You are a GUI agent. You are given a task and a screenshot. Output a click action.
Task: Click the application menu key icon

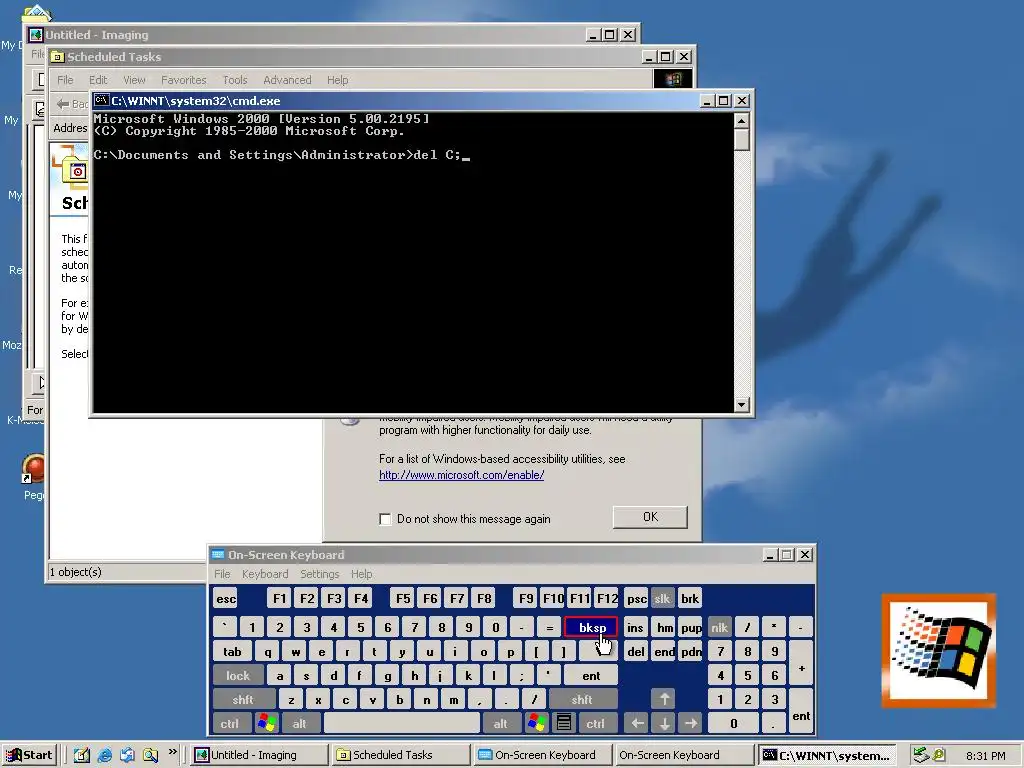tap(564, 724)
